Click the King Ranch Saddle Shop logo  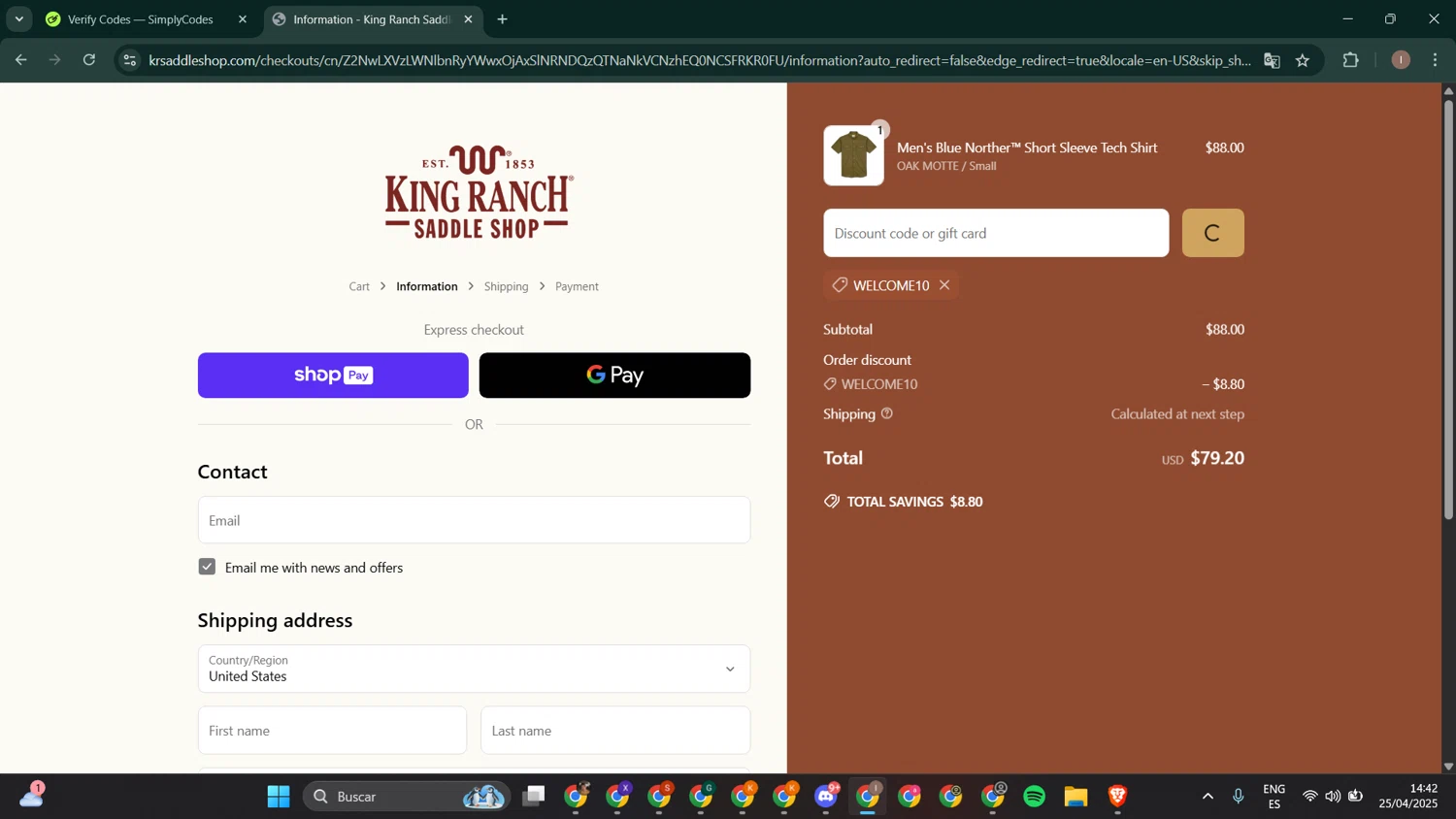pos(479,192)
